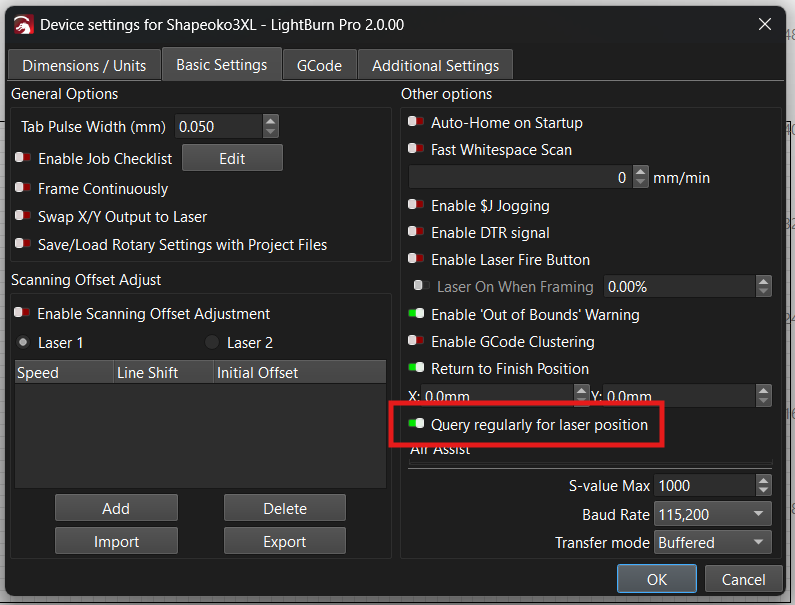Click the Import button
This screenshot has width=795, height=605.
point(116,541)
